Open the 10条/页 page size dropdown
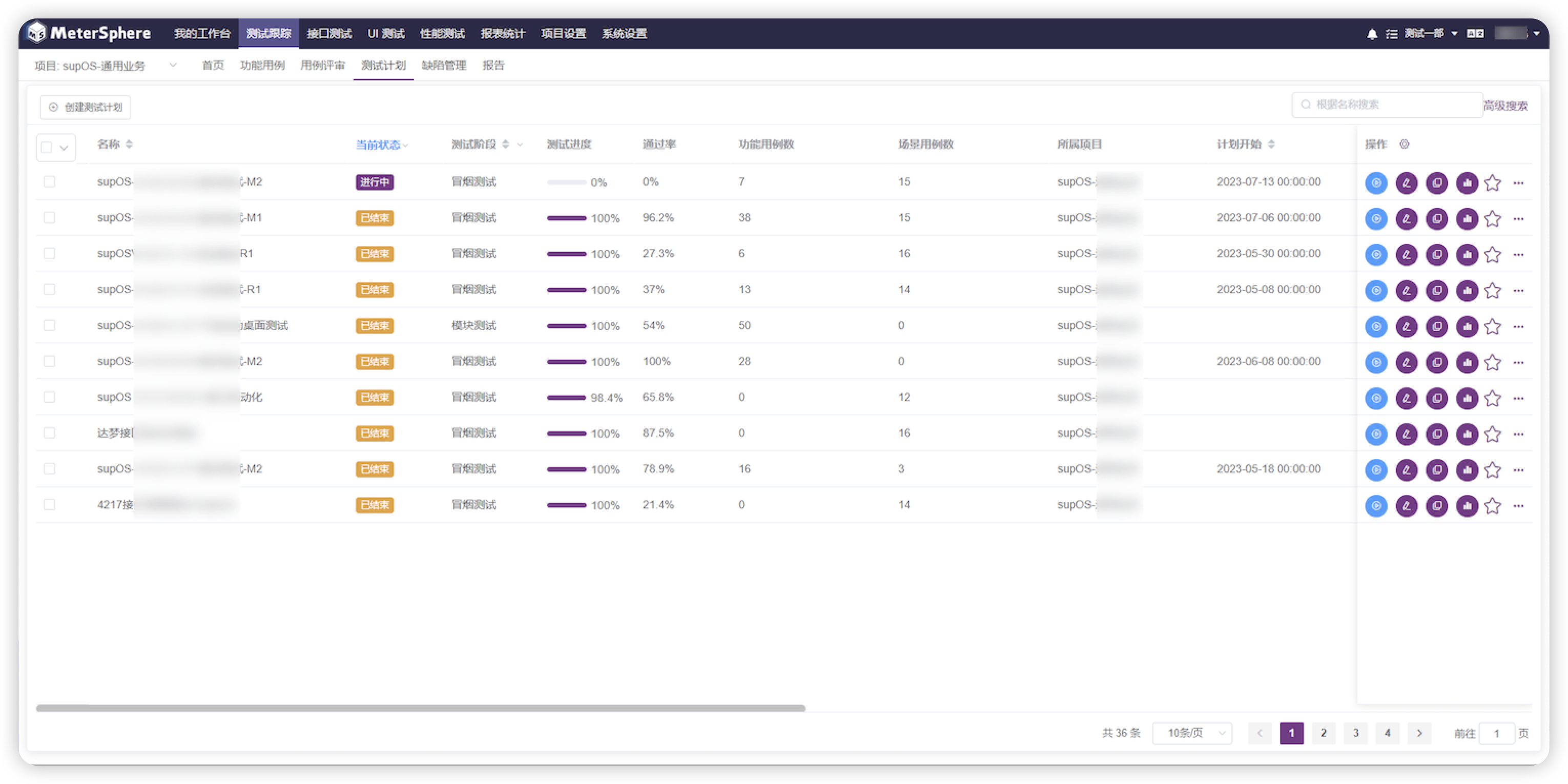This screenshot has height=784, width=1568. coord(1192,733)
